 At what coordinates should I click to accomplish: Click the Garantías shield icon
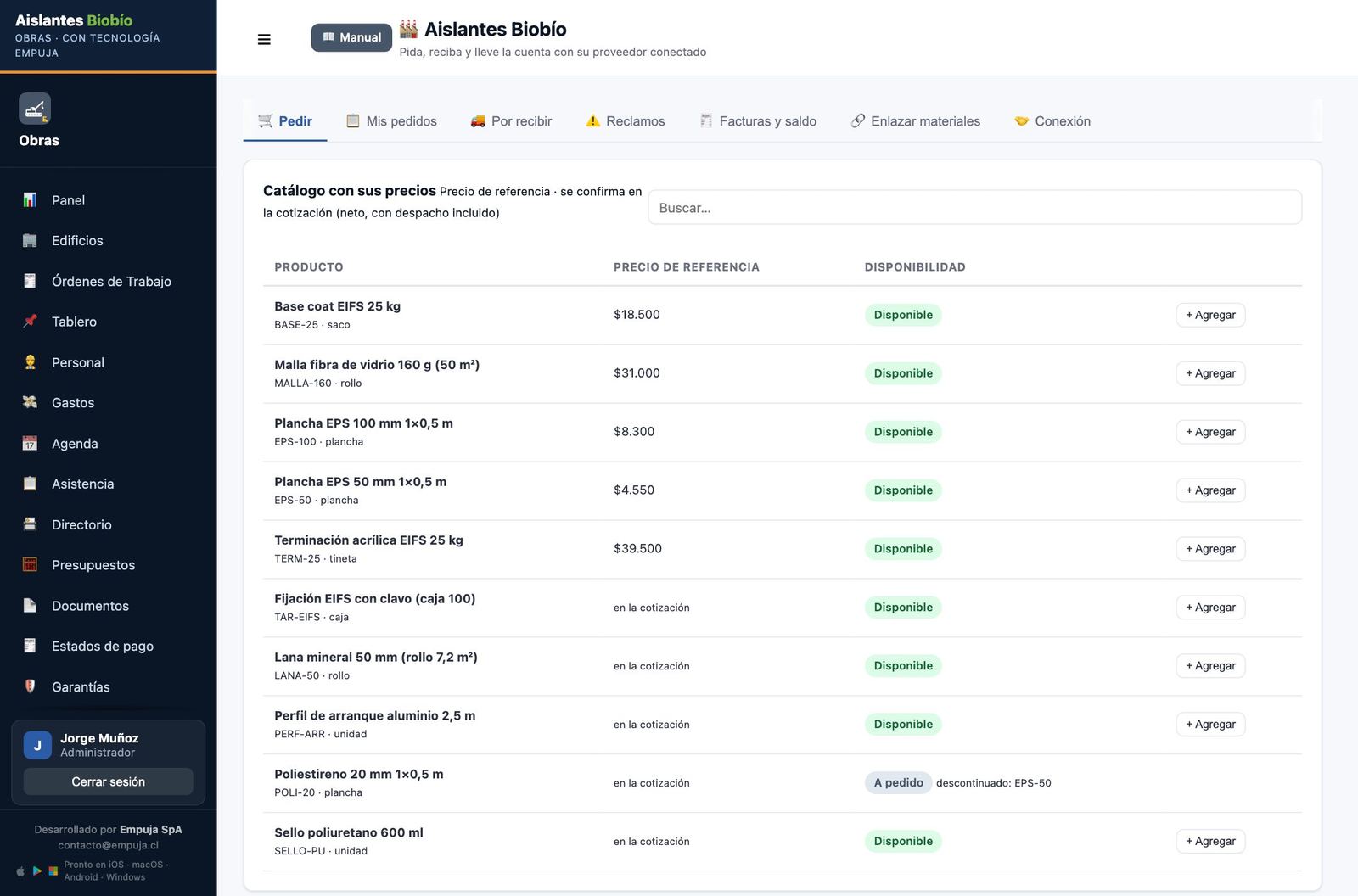click(x=30, y=686)
